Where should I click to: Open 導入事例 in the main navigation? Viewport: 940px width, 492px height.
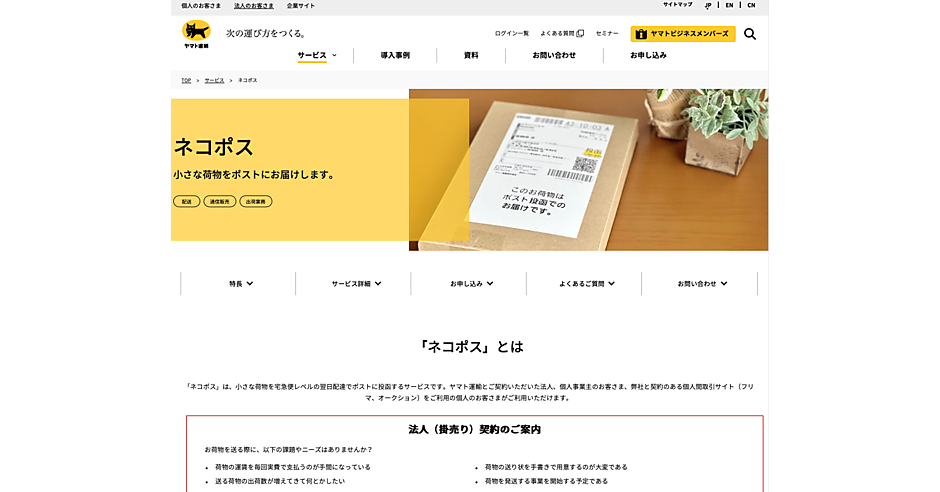[395, 55]
